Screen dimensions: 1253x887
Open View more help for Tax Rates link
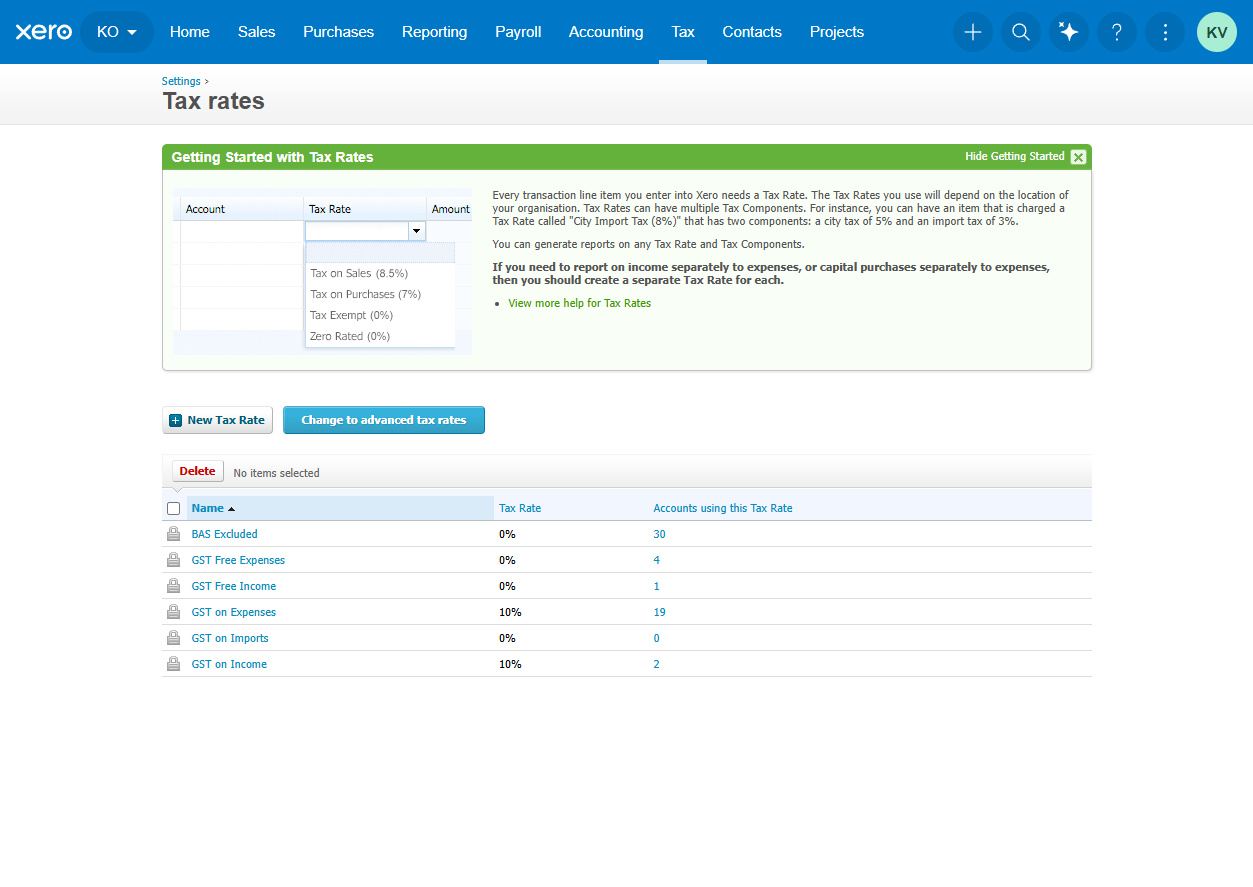[x=579, y=303]
